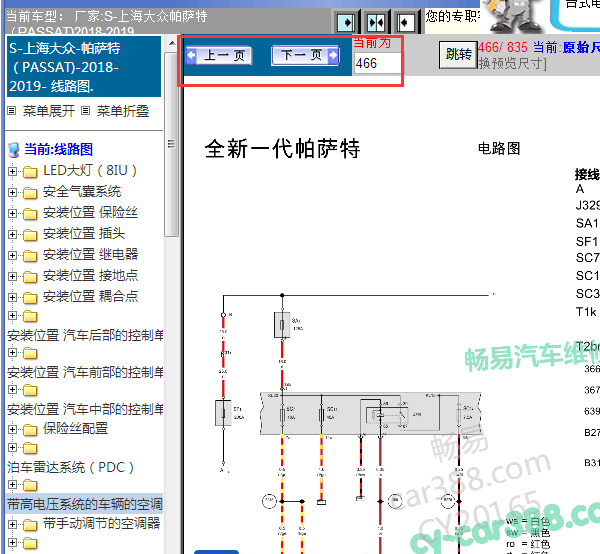Click the sidebar scrollbar up arrow
600x554 pixels.
(172, 43)
